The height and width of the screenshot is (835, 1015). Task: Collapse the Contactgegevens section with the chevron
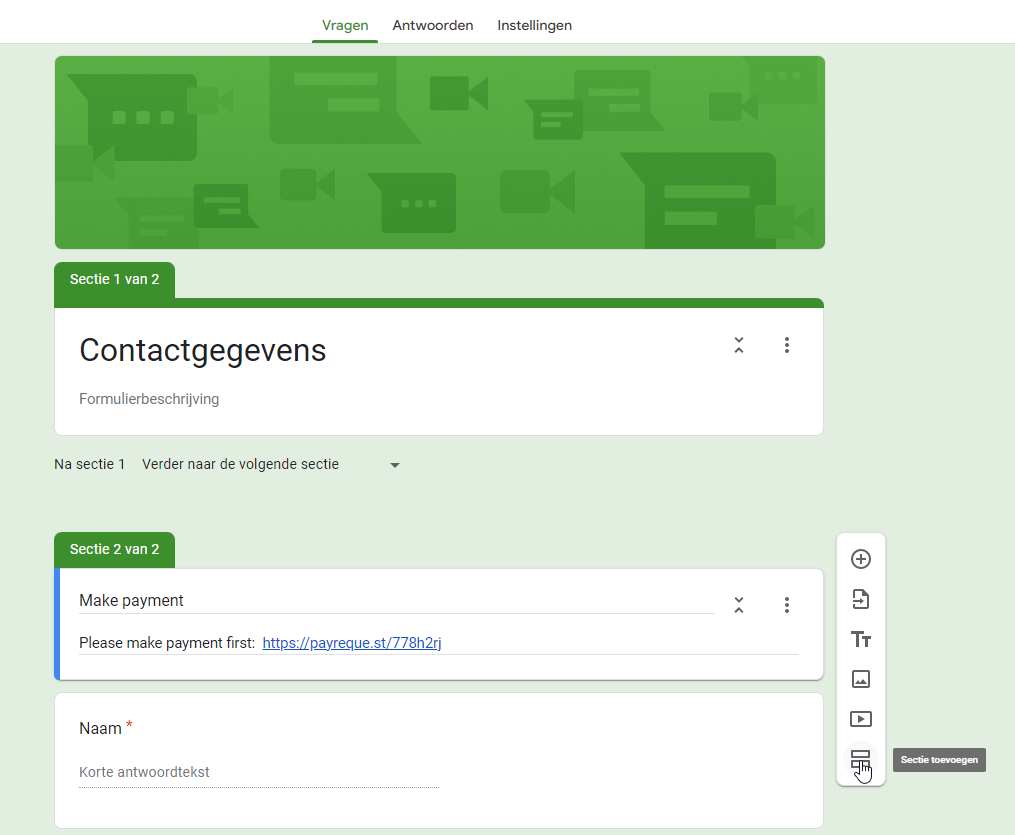pyautogui.click(x=738, y=344)
